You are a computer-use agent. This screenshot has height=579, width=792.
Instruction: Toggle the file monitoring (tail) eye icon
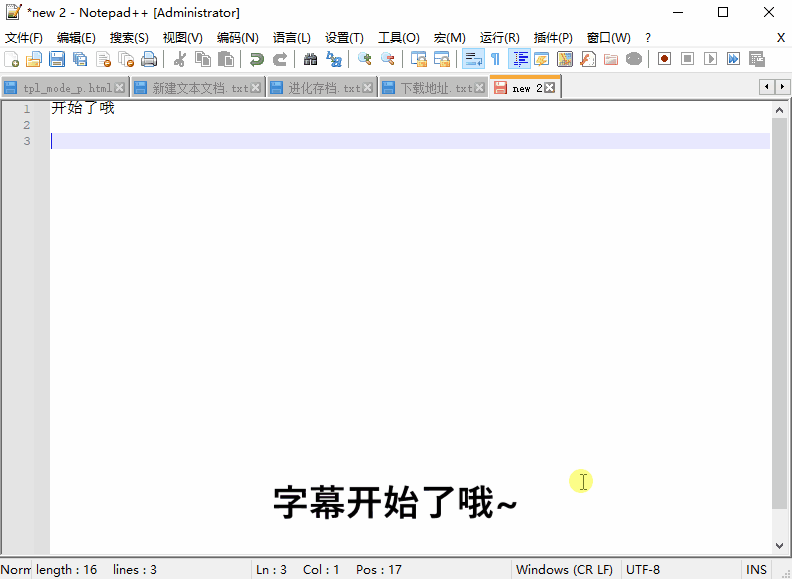point(634,59)
